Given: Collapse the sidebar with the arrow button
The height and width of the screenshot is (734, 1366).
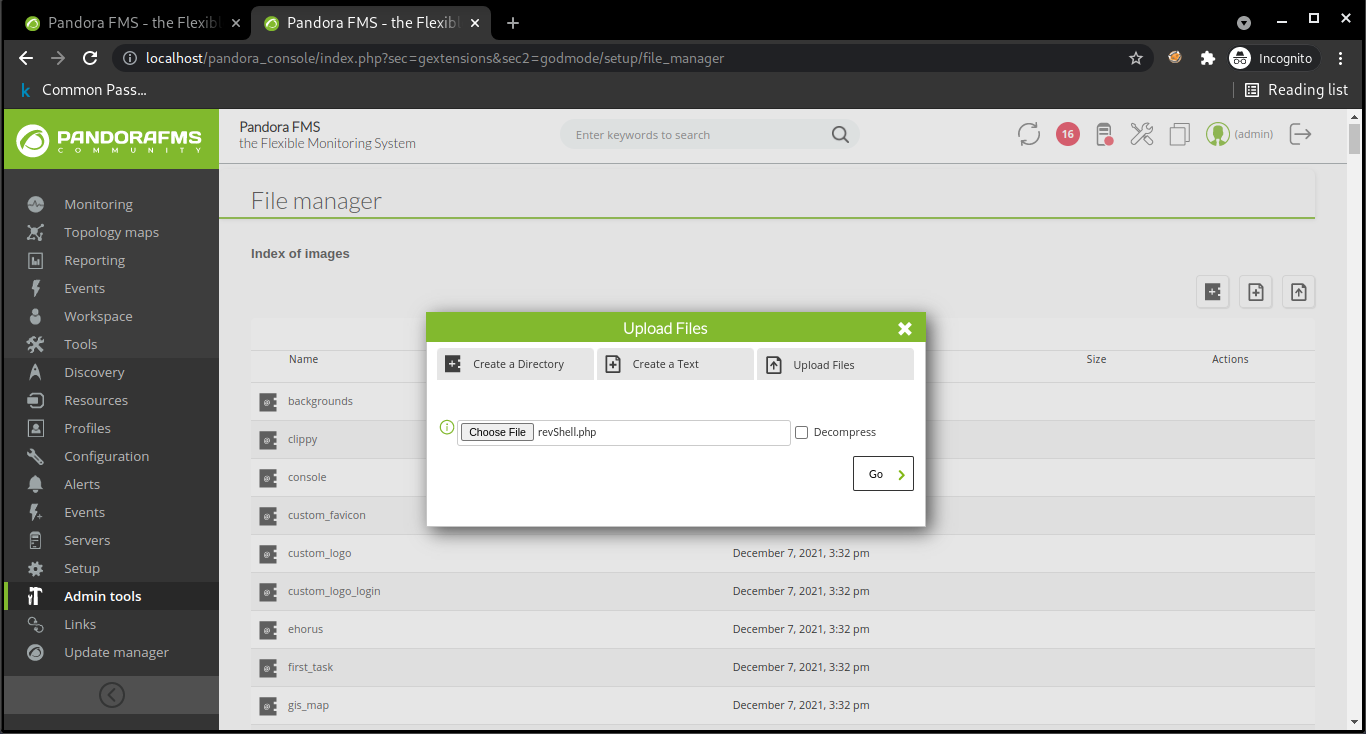Looking at the screenshot, I should (x=111, y=694).
